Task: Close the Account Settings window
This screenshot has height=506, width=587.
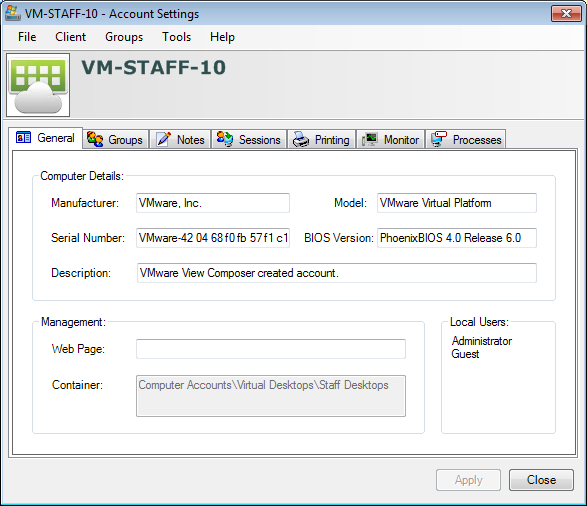Action: [566, 14]
